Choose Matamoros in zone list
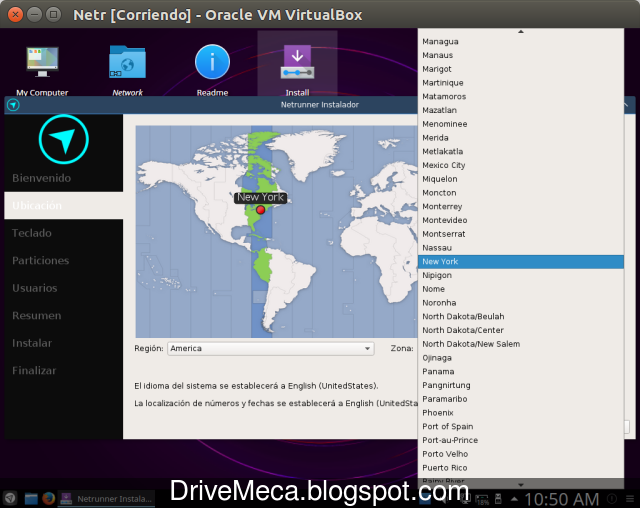Screen dimensions: 640x508 (521, 97)
